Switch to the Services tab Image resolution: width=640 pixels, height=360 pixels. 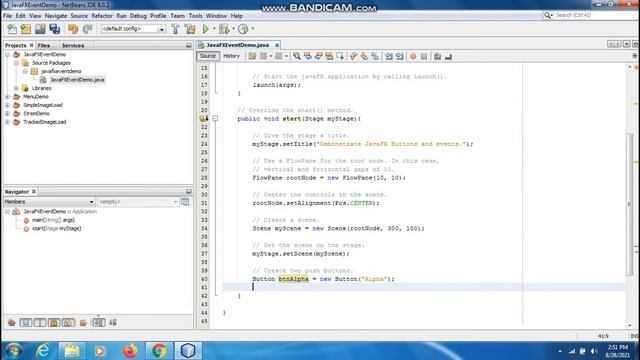[x=73, y=45]
